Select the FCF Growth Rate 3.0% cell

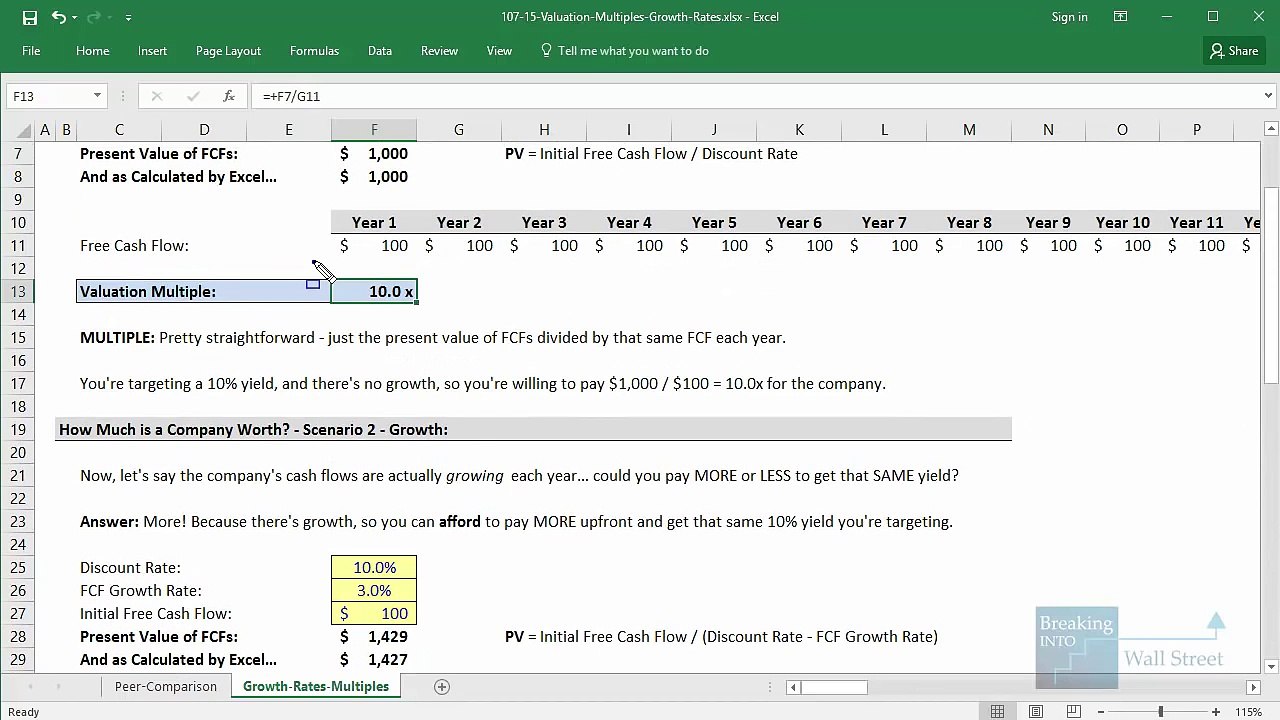[374, 591]
